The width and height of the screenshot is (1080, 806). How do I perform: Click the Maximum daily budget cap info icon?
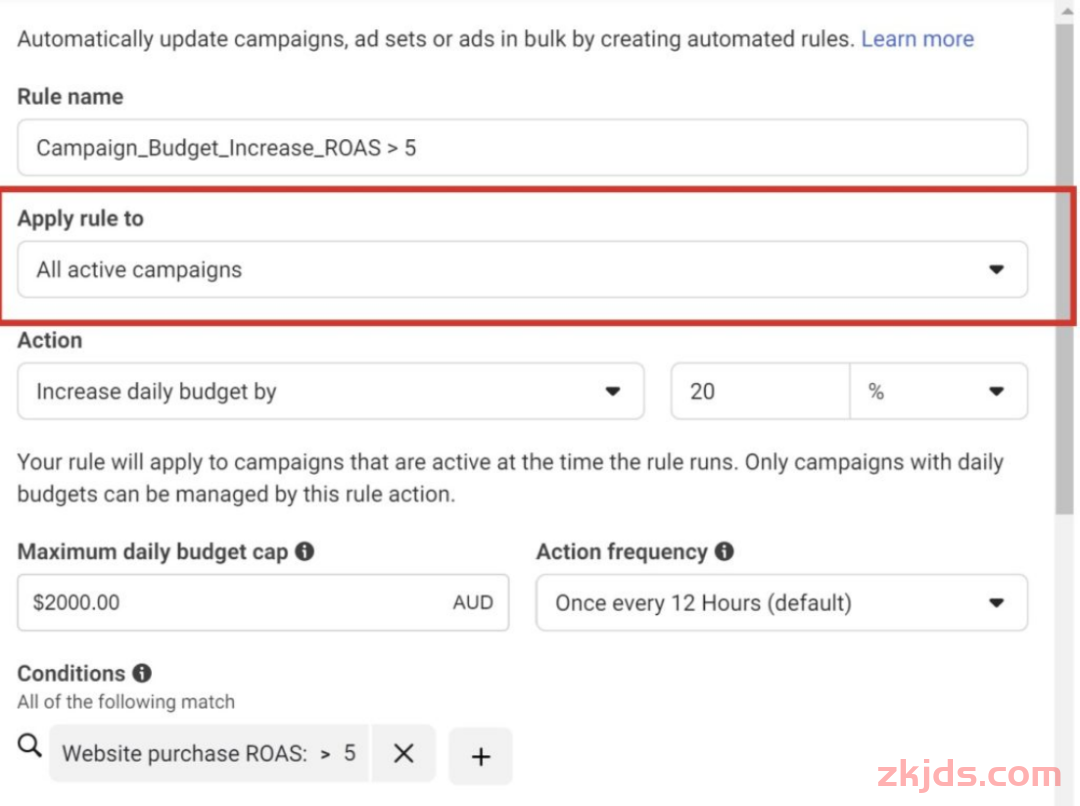(305, 552)
